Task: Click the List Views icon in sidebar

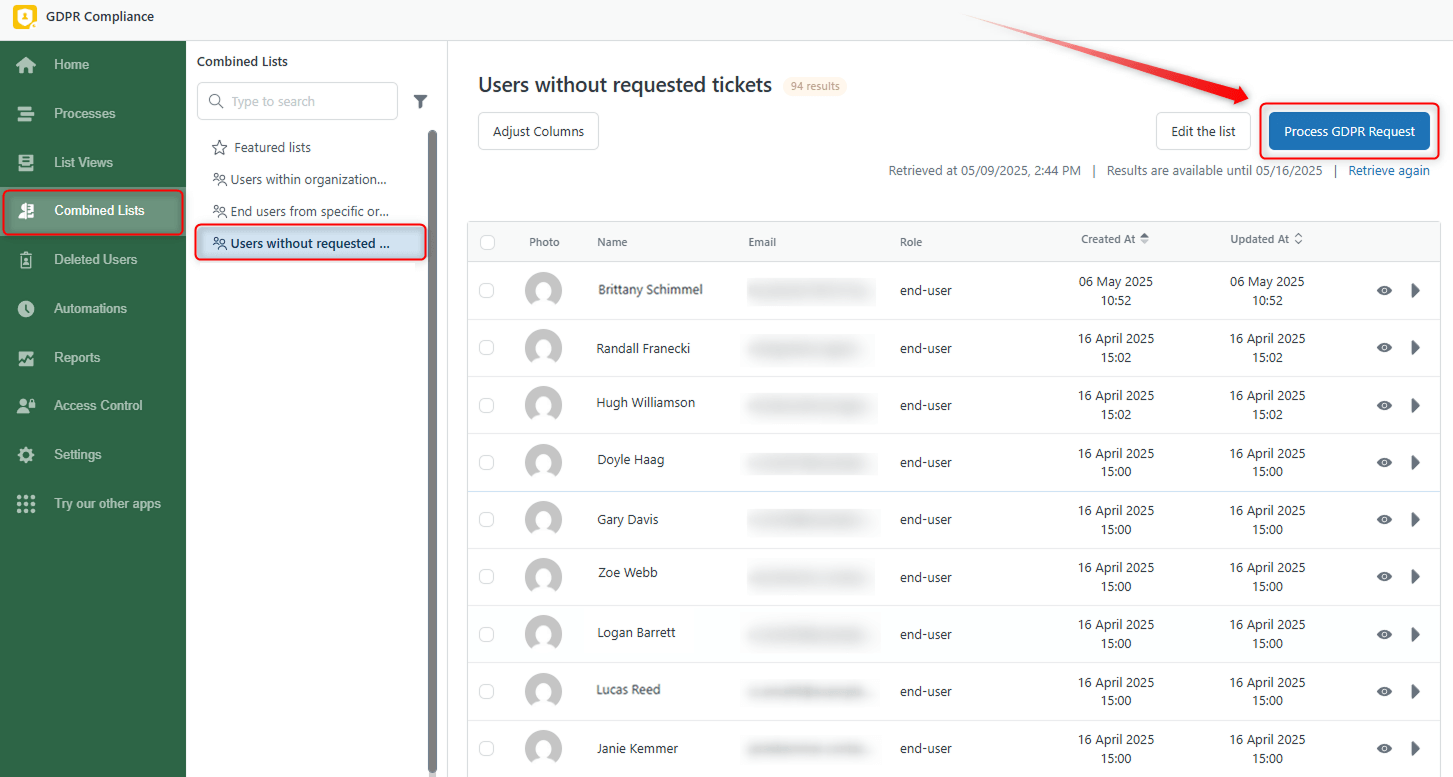Action: tap(26, 163)
